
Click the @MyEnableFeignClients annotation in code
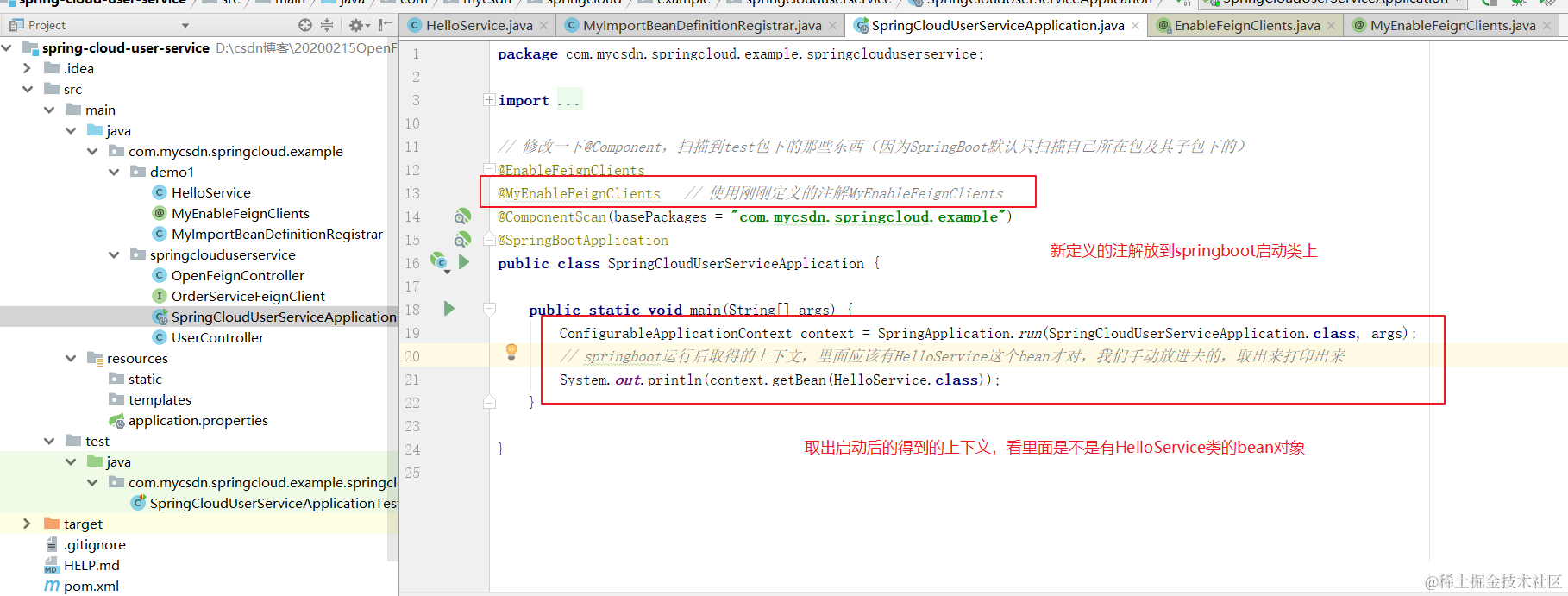point(579,193)
